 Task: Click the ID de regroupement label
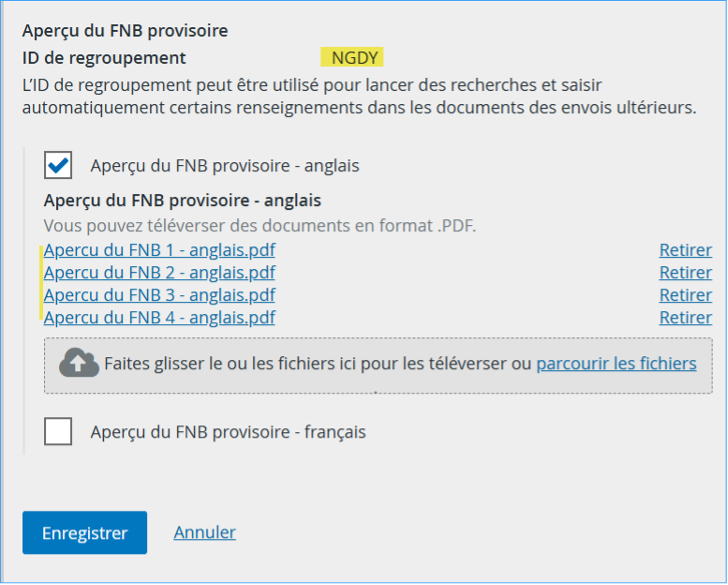[x=104, y=58]
